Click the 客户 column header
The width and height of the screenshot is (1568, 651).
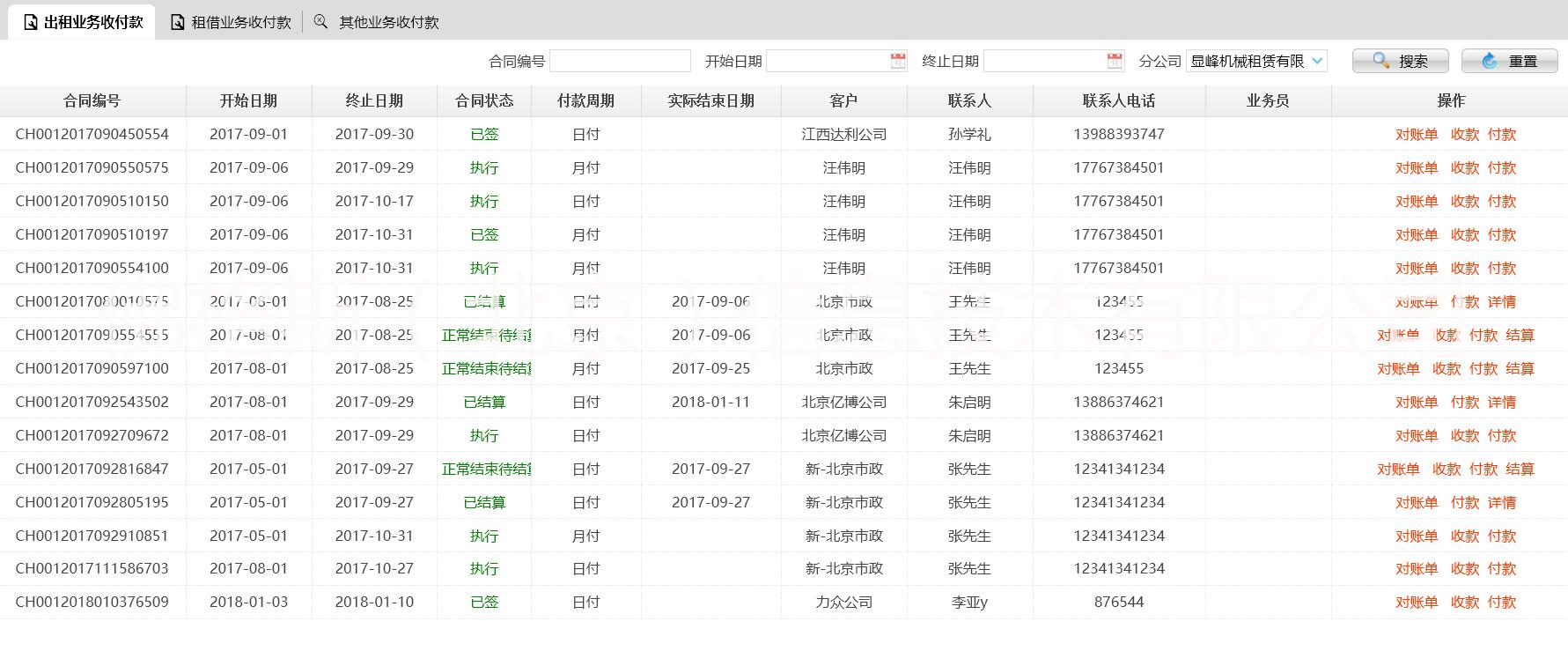tap(844, 100)
